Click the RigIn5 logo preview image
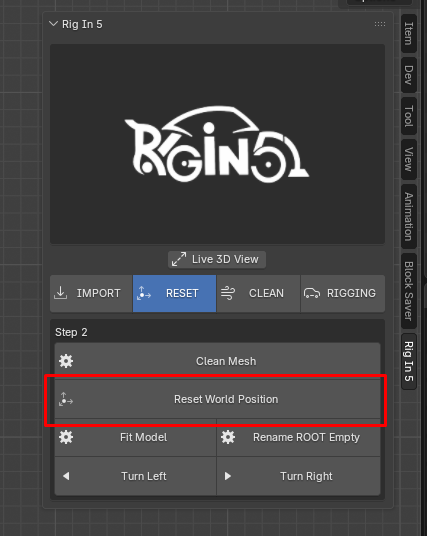The height and width of the screenshot is (536, 427). click(217, 144)
